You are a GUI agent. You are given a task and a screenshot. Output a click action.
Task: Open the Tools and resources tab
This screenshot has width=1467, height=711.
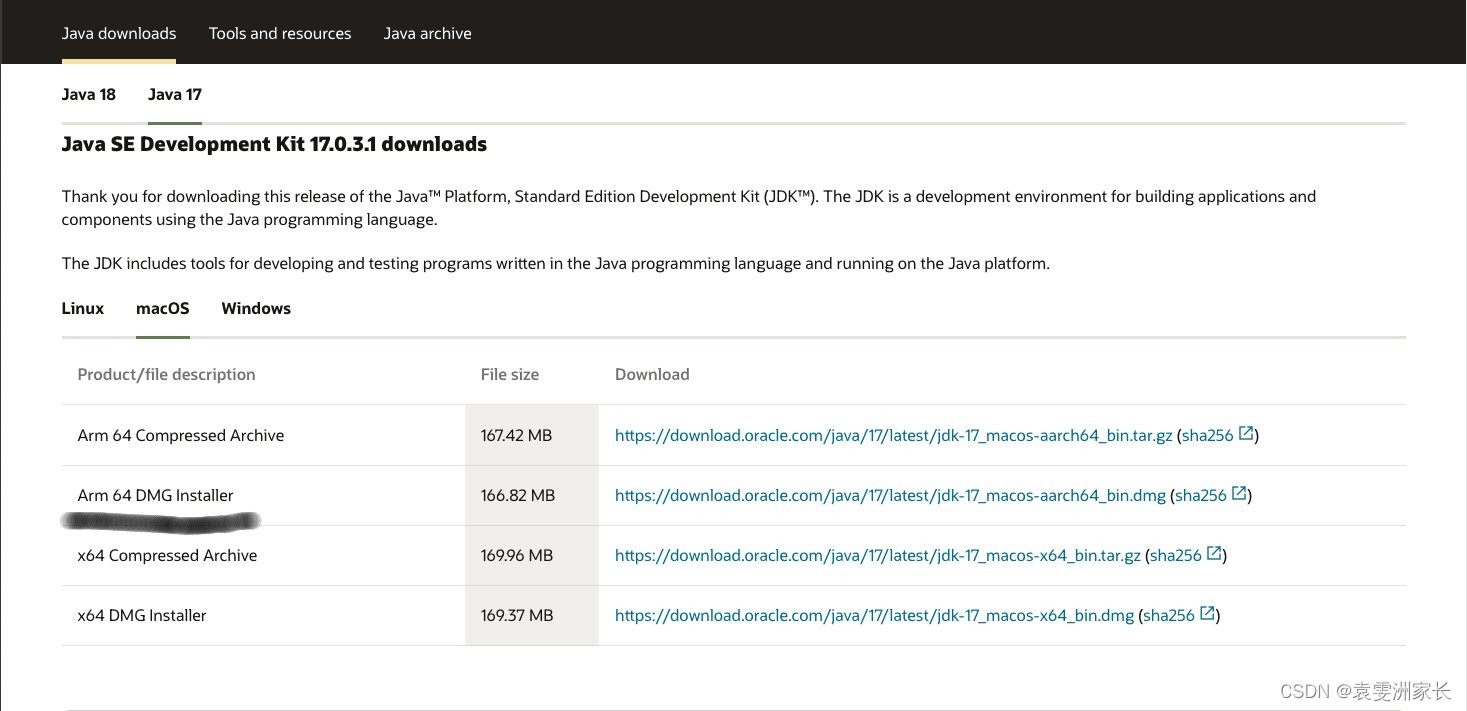(280, 33)
